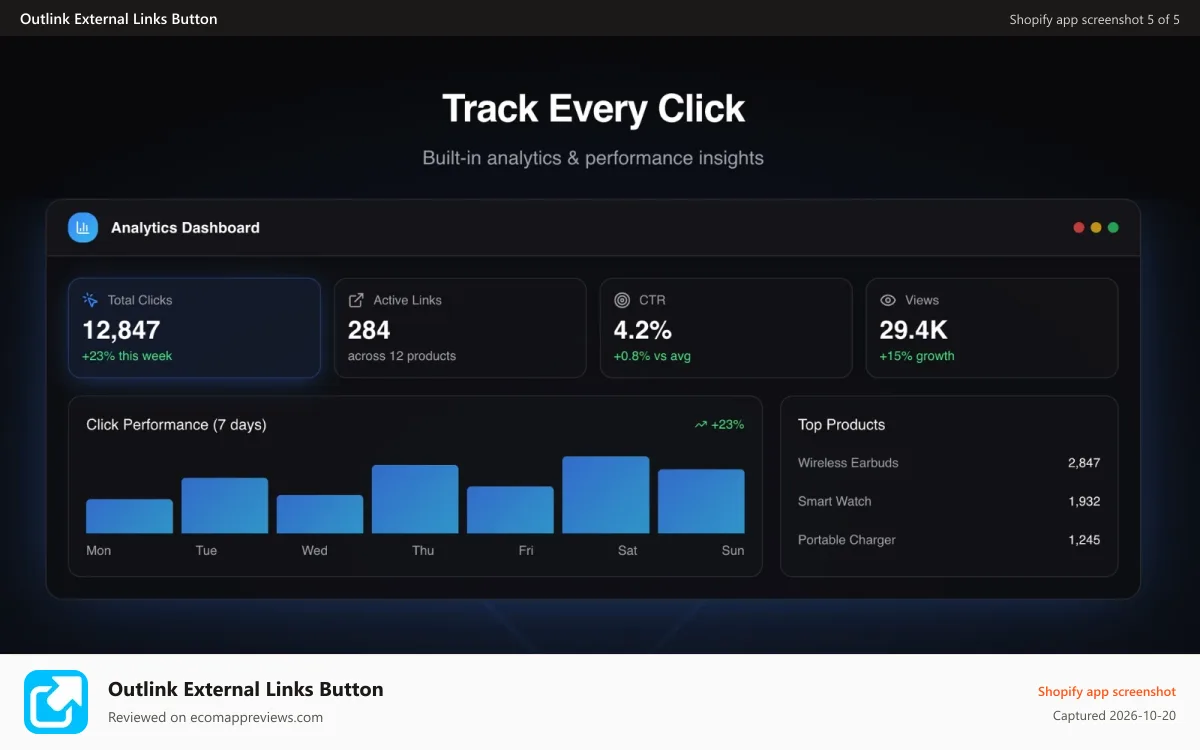Click the green window dot
The height and width of the screenshot is (750, 1200).
click(x=1113, y=228)
